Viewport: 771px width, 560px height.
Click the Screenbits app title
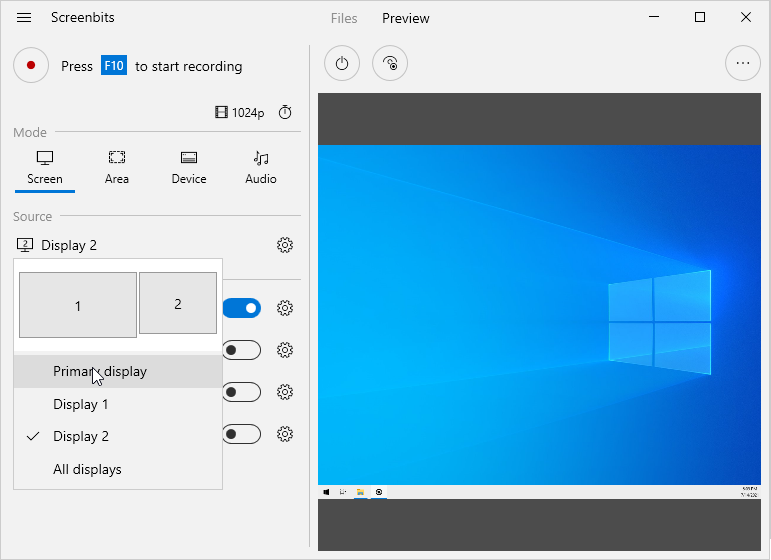[83, 18]
